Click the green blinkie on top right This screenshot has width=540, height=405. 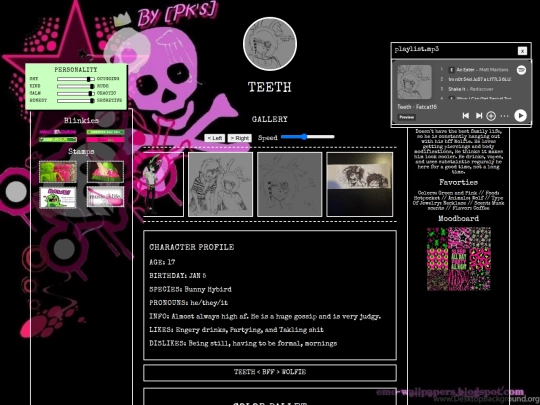pyautogui.click(x=105, y=132)
